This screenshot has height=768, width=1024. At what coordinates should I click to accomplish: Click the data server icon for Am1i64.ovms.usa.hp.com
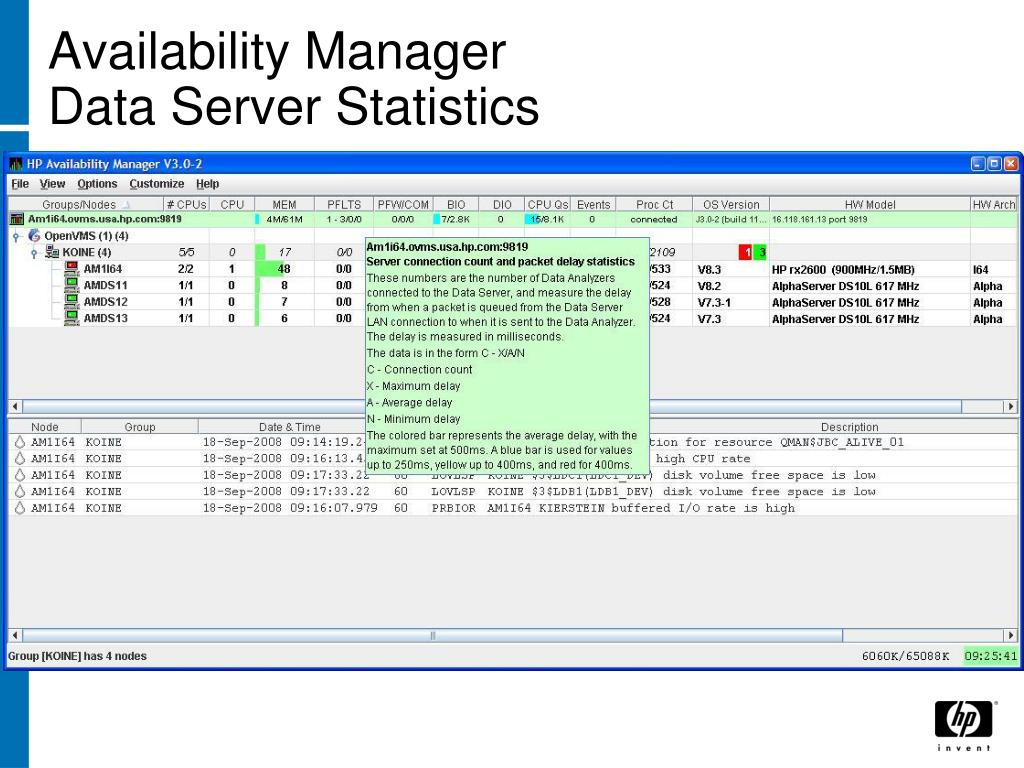click(x=17, y=219)
